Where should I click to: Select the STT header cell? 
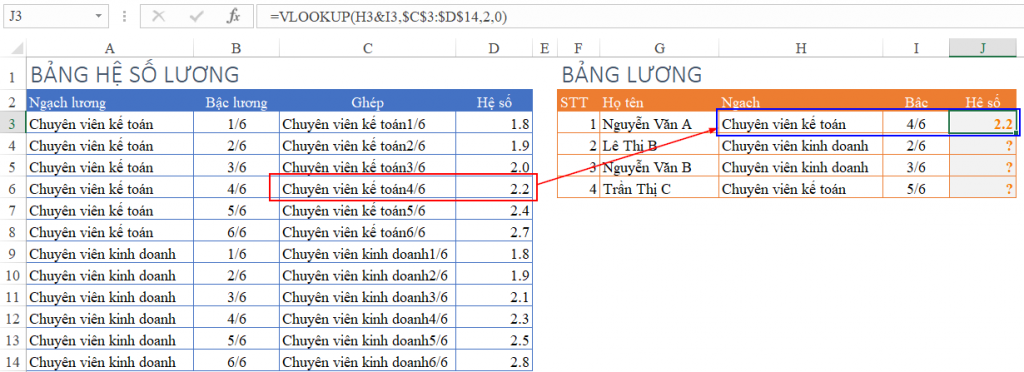point(579,102)
